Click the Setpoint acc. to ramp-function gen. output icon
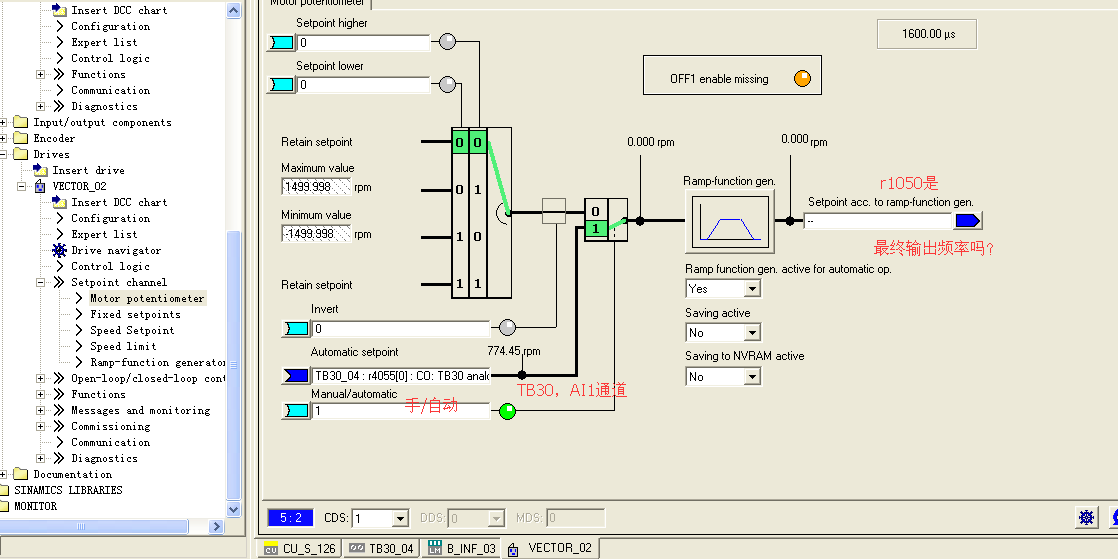Screen dimensions: 1118x559 [x=968, y=220]
